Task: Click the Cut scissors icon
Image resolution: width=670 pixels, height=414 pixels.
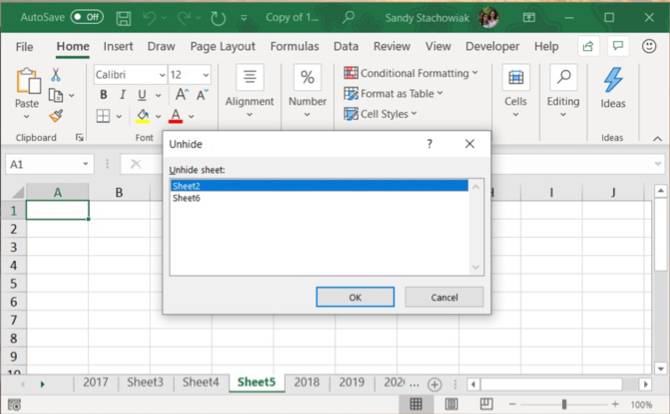Action: [56, 75]
